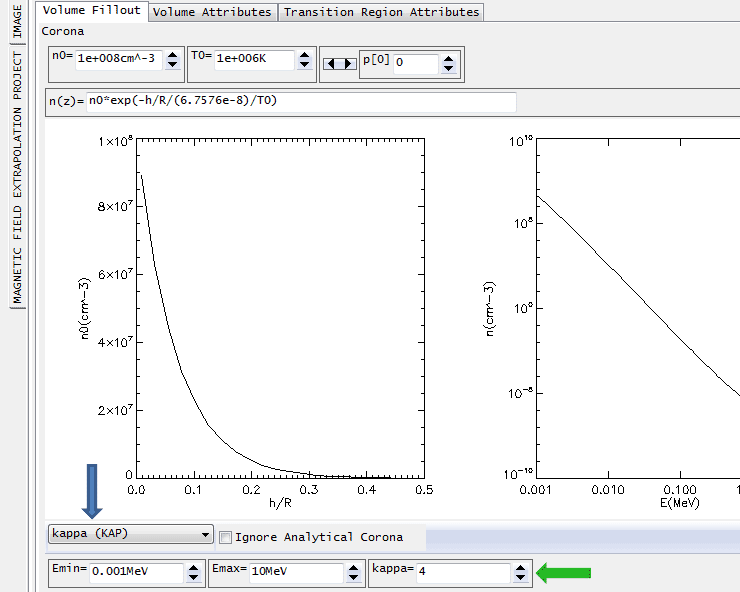
Task: Click the right arrow of the parameter selector
Action: [348, 64]
